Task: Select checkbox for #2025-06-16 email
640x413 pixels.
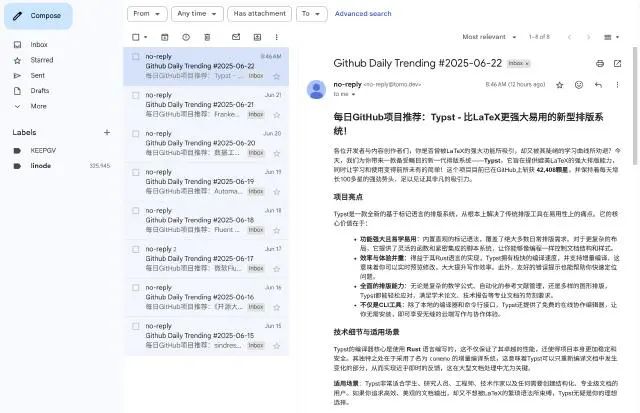Action: click(136, 288)
